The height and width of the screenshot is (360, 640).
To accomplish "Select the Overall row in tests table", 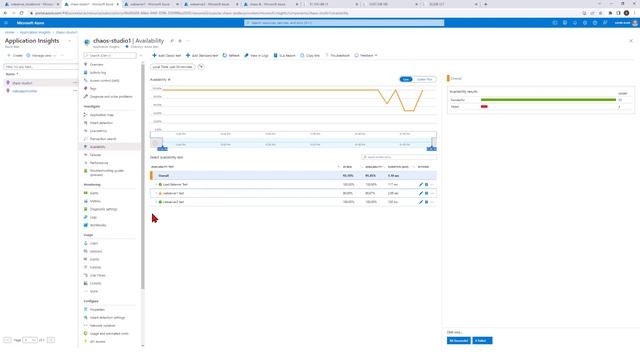I will (293, 176).
